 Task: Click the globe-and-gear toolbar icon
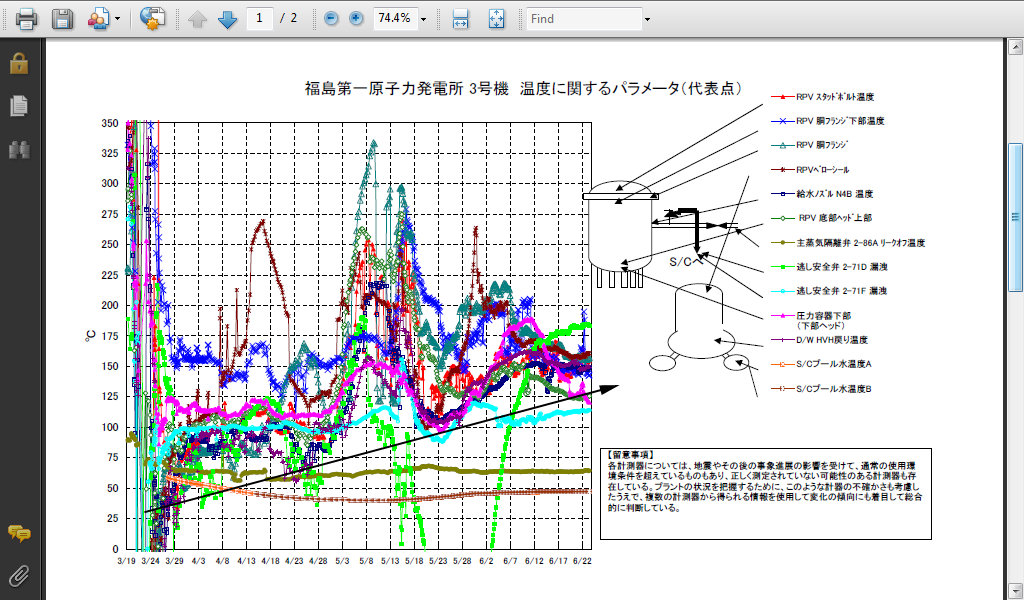[x=153, y=19]
